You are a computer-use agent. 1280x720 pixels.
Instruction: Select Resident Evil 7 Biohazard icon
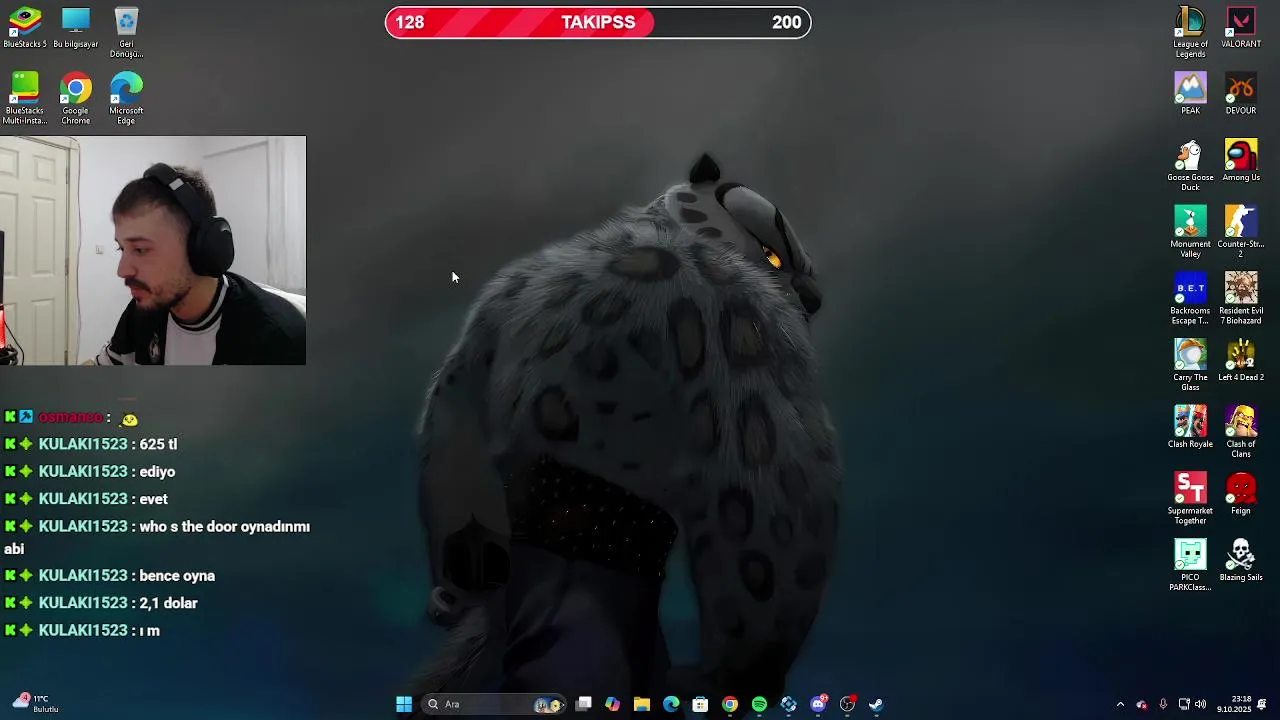point(1241,299)
